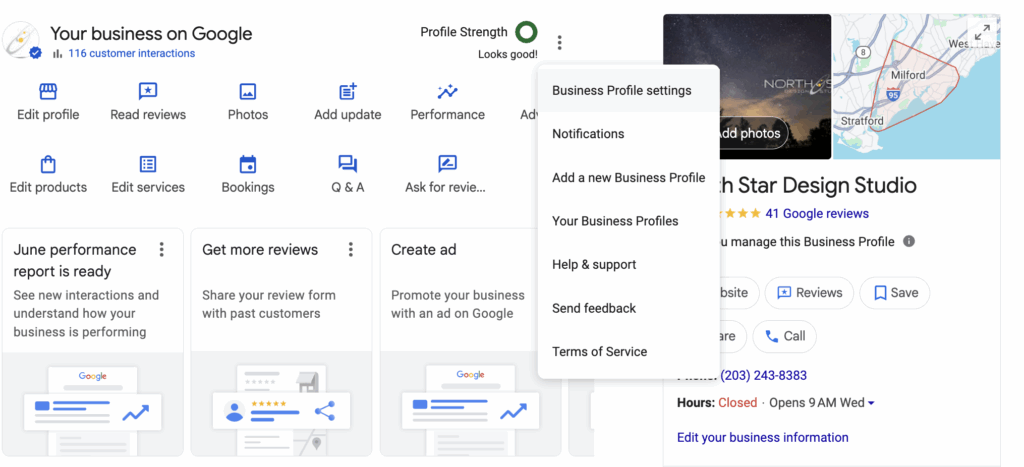Click the info icon beside manage Business Profile
The width and height of the screenshot is (1024, 467).
click(x=908, y=241)
